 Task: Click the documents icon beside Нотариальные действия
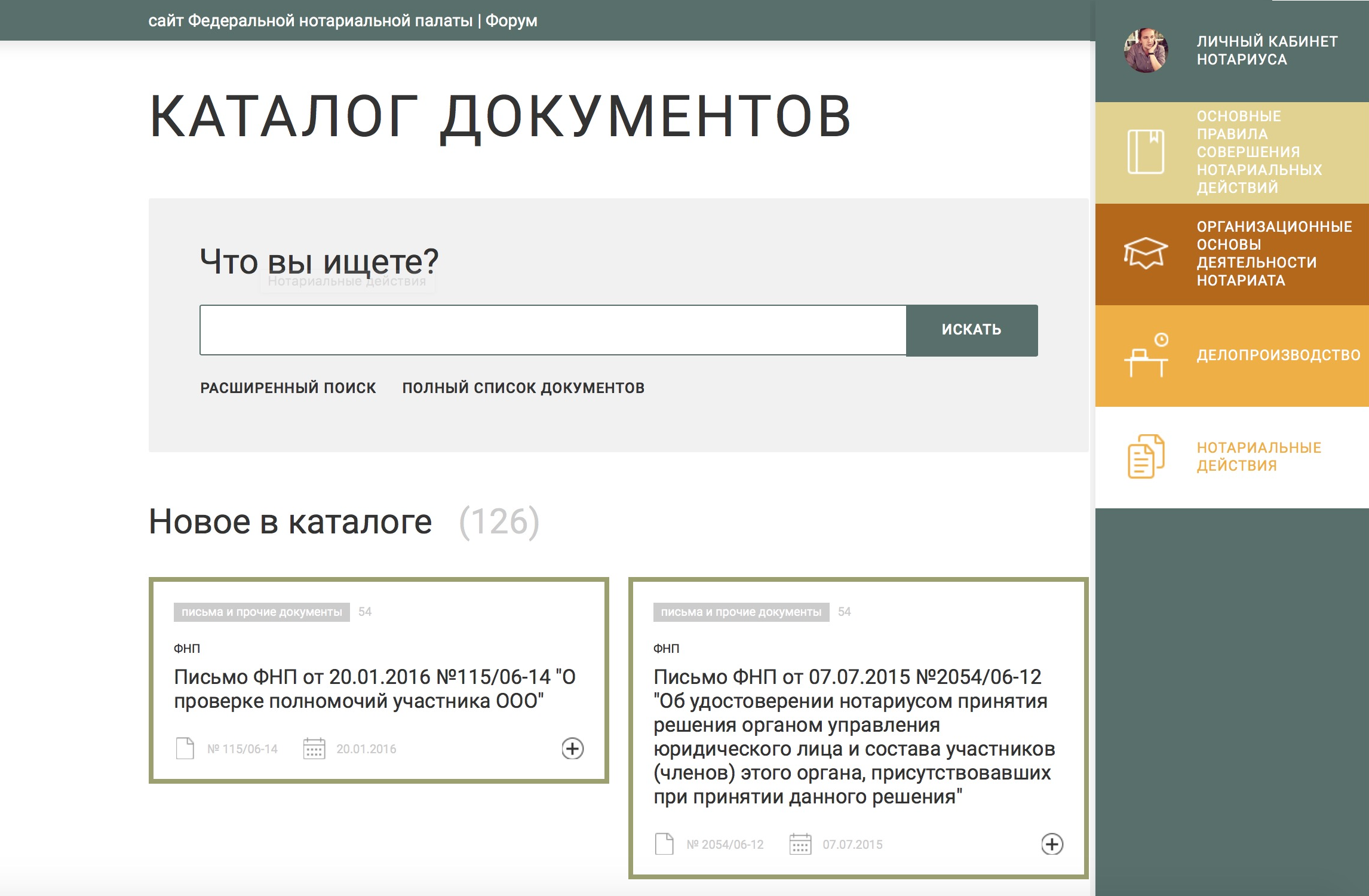point(1145,456)
